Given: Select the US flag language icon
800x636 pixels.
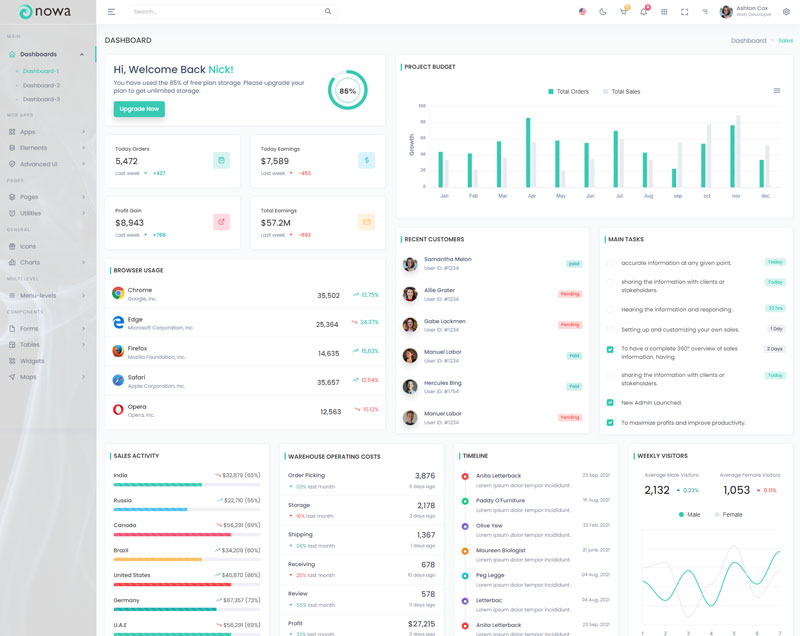Looking at the screenshot, I should pos(582,12).
